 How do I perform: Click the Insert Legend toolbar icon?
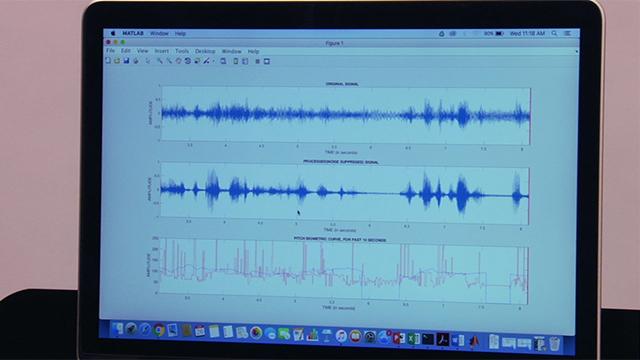(245, 61)
